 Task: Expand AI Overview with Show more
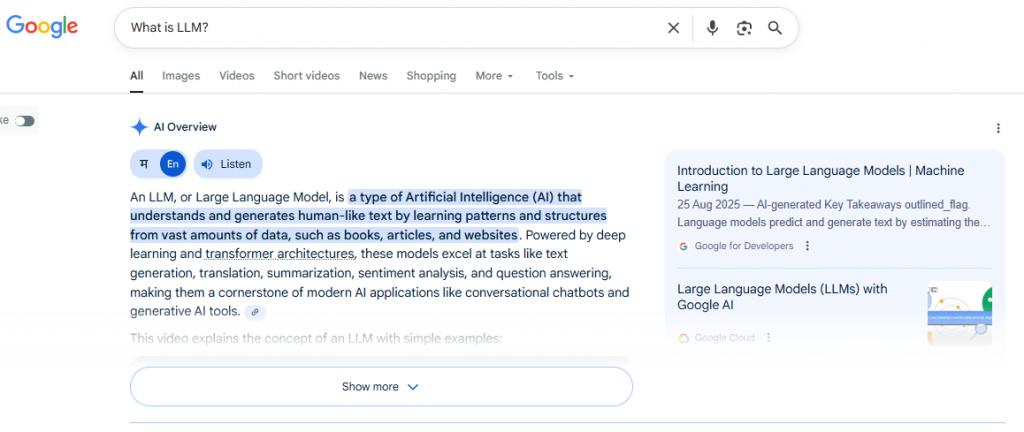381,387
